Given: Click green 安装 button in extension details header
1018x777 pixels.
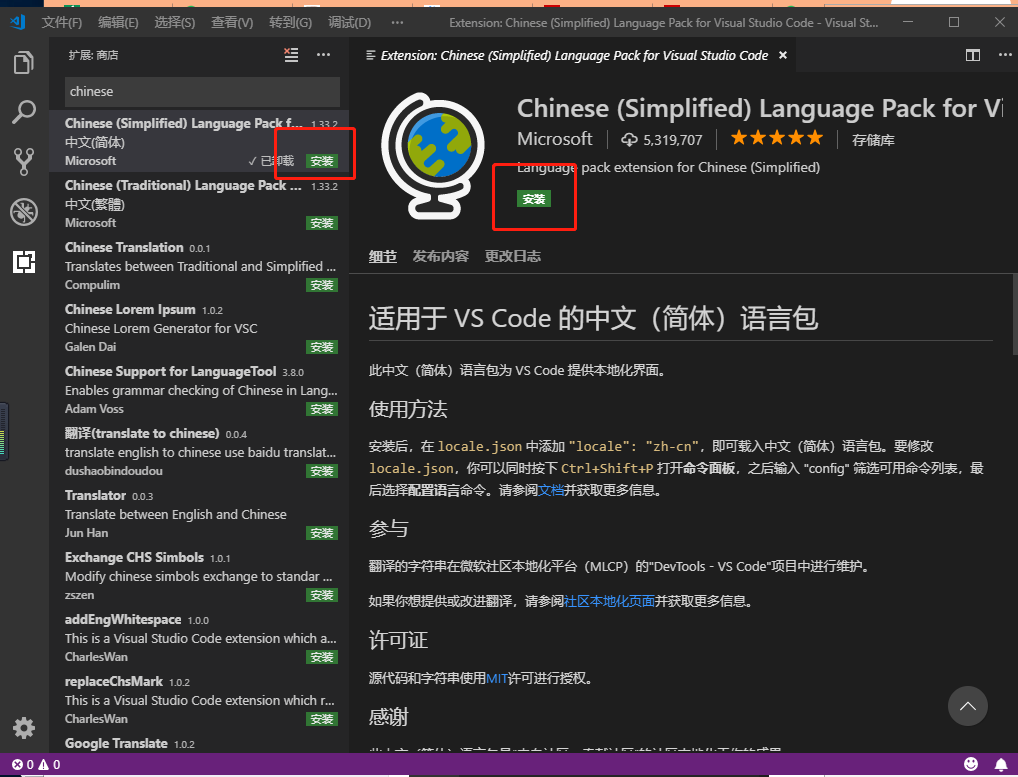Looking at the screenshot, I should click(x=534, y=199).
